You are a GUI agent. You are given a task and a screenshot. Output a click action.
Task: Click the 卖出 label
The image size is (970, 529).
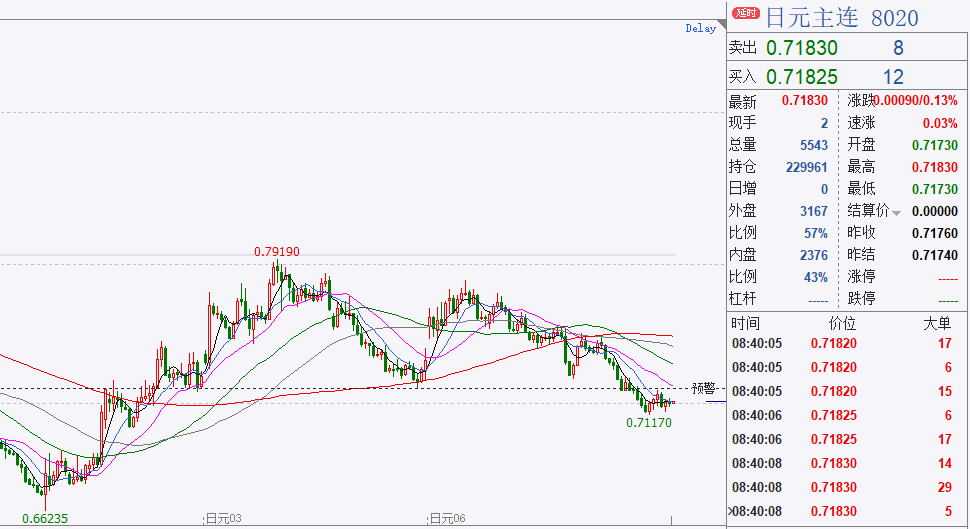(742, 48)
